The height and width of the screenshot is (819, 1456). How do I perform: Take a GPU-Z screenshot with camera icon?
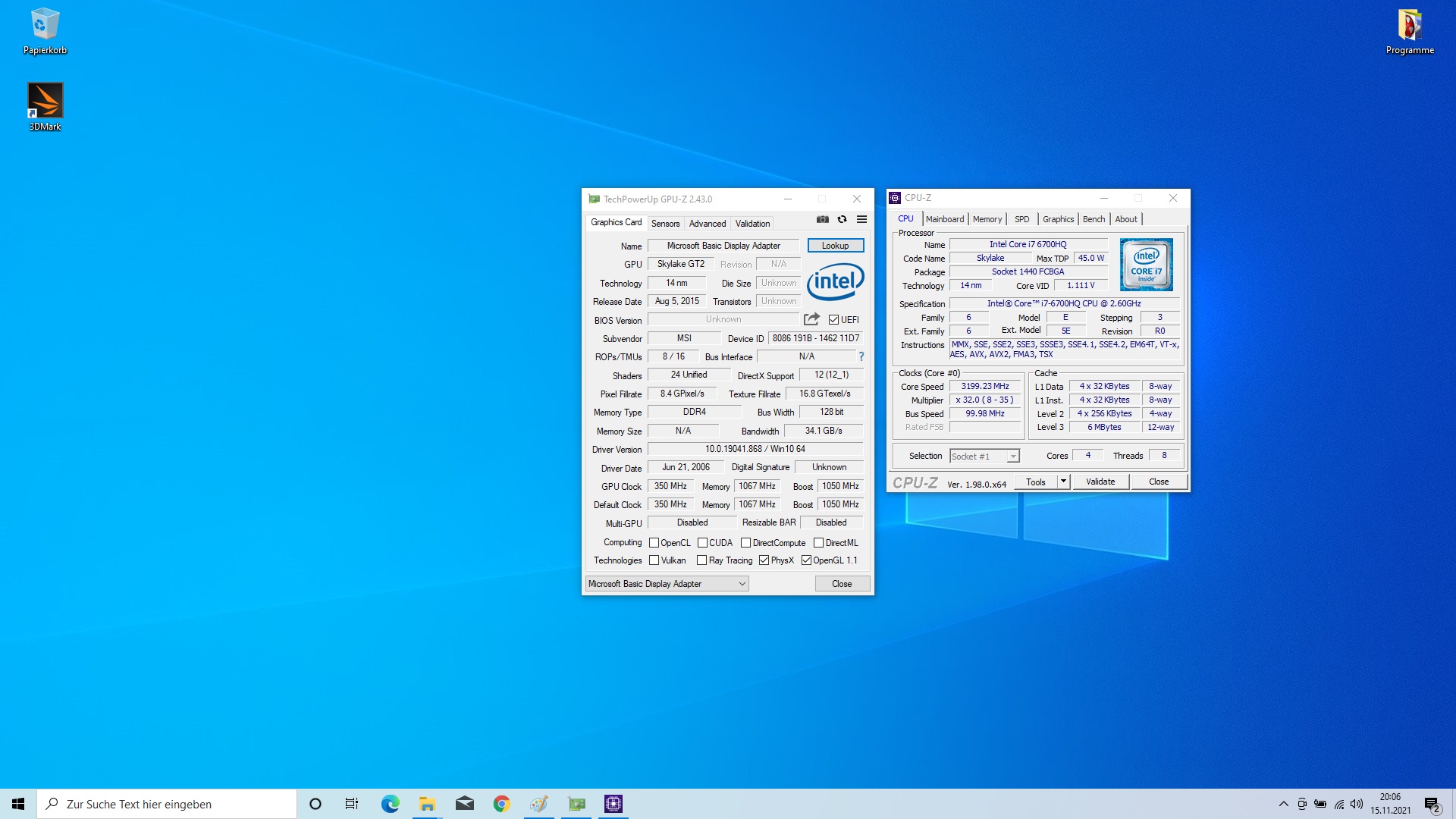click(x=822, y=219)
